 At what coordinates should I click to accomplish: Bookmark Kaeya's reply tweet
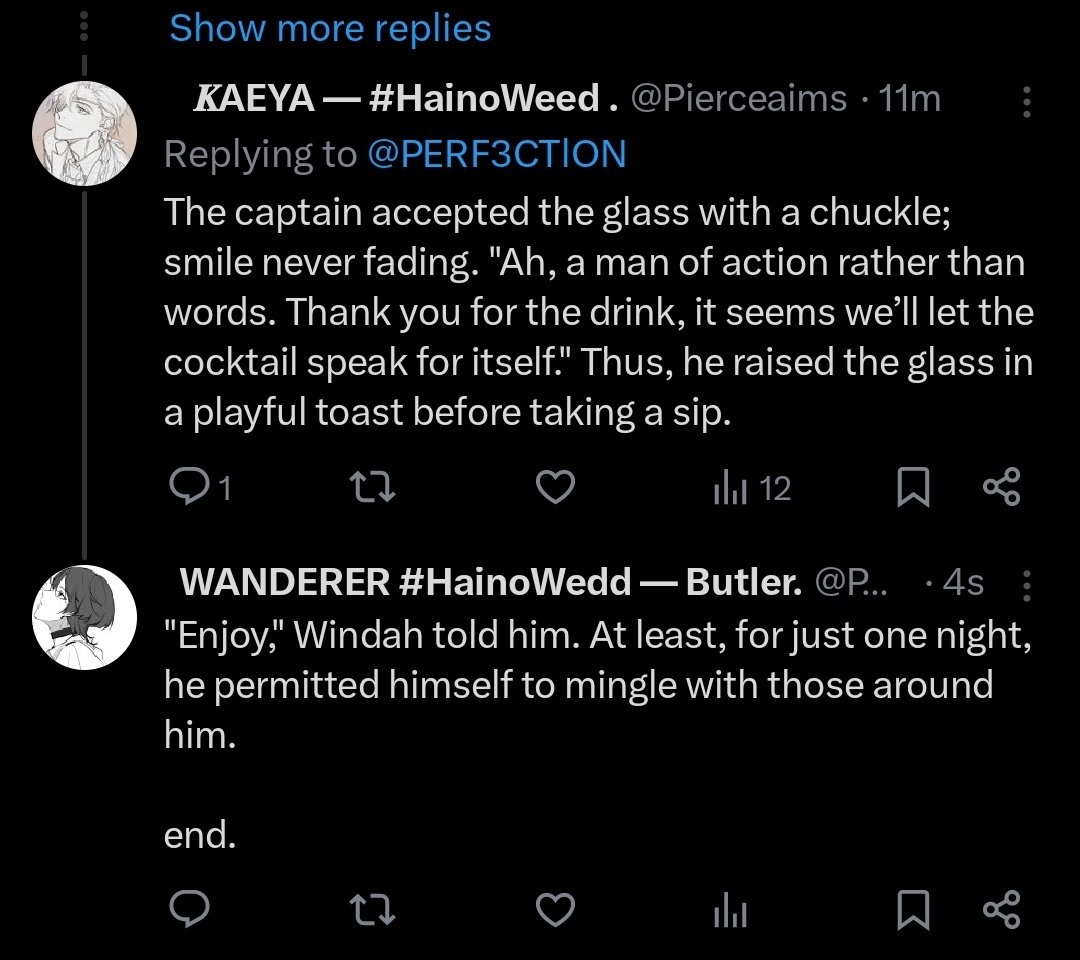tap(913, 487)
